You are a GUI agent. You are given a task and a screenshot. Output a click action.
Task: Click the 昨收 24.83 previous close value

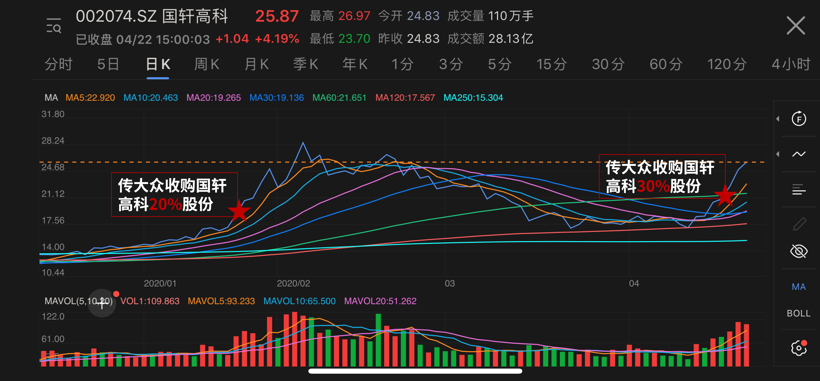(x=408, y=39)
